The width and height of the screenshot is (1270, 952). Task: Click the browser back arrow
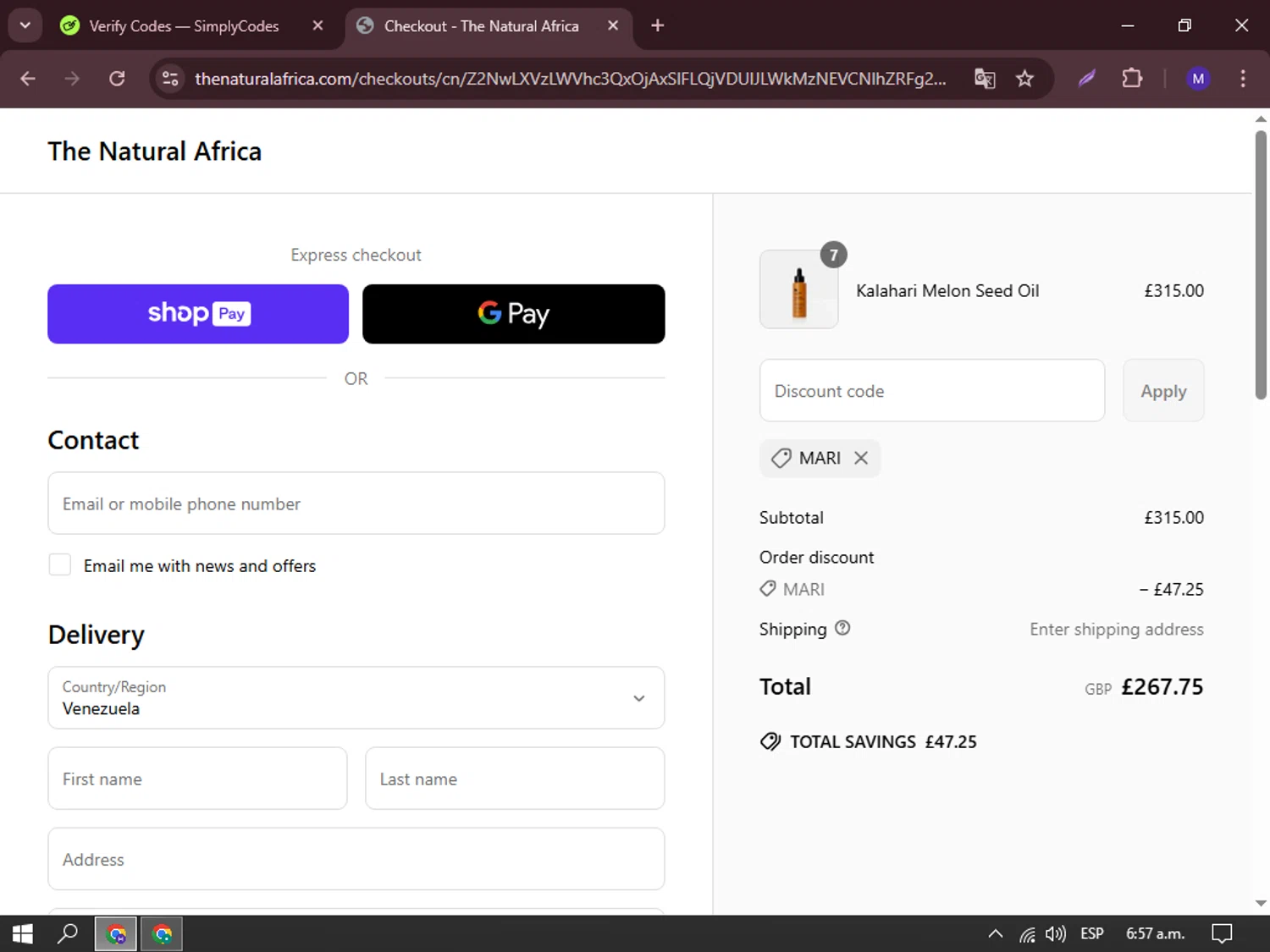point(28,79)
